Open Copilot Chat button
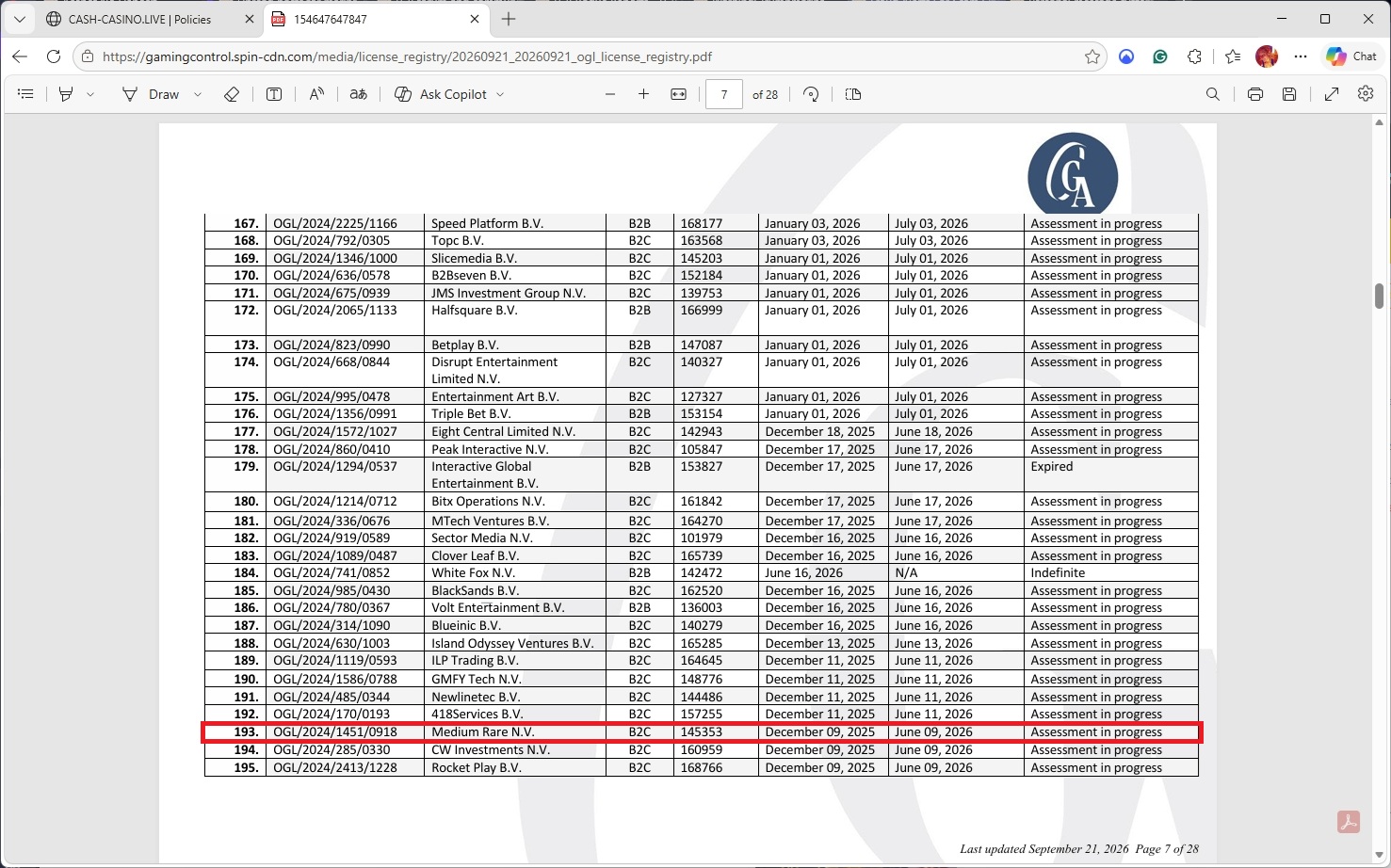The width and height of the screenshot is (1391, 868). pos(1352,56)
